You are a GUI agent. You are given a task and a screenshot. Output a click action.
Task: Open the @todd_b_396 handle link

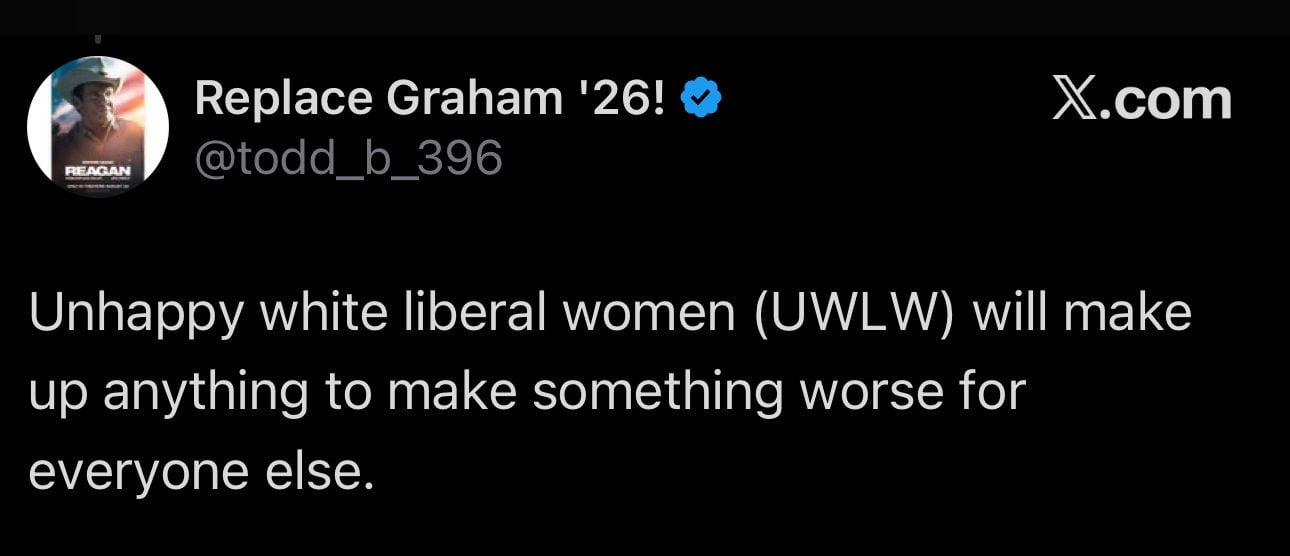pos(348,157)
